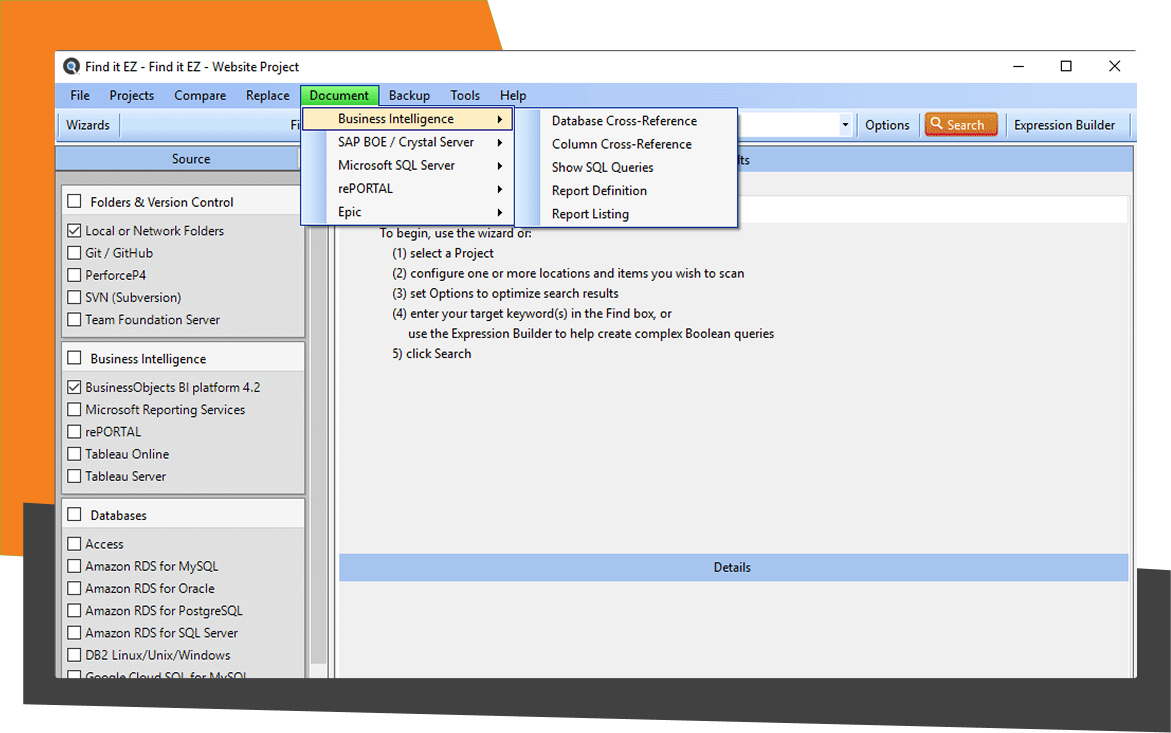Uncheck BusinessObjects BI platform 4.2
Screen dimensions: 1171x733
(x=74, y=387)
